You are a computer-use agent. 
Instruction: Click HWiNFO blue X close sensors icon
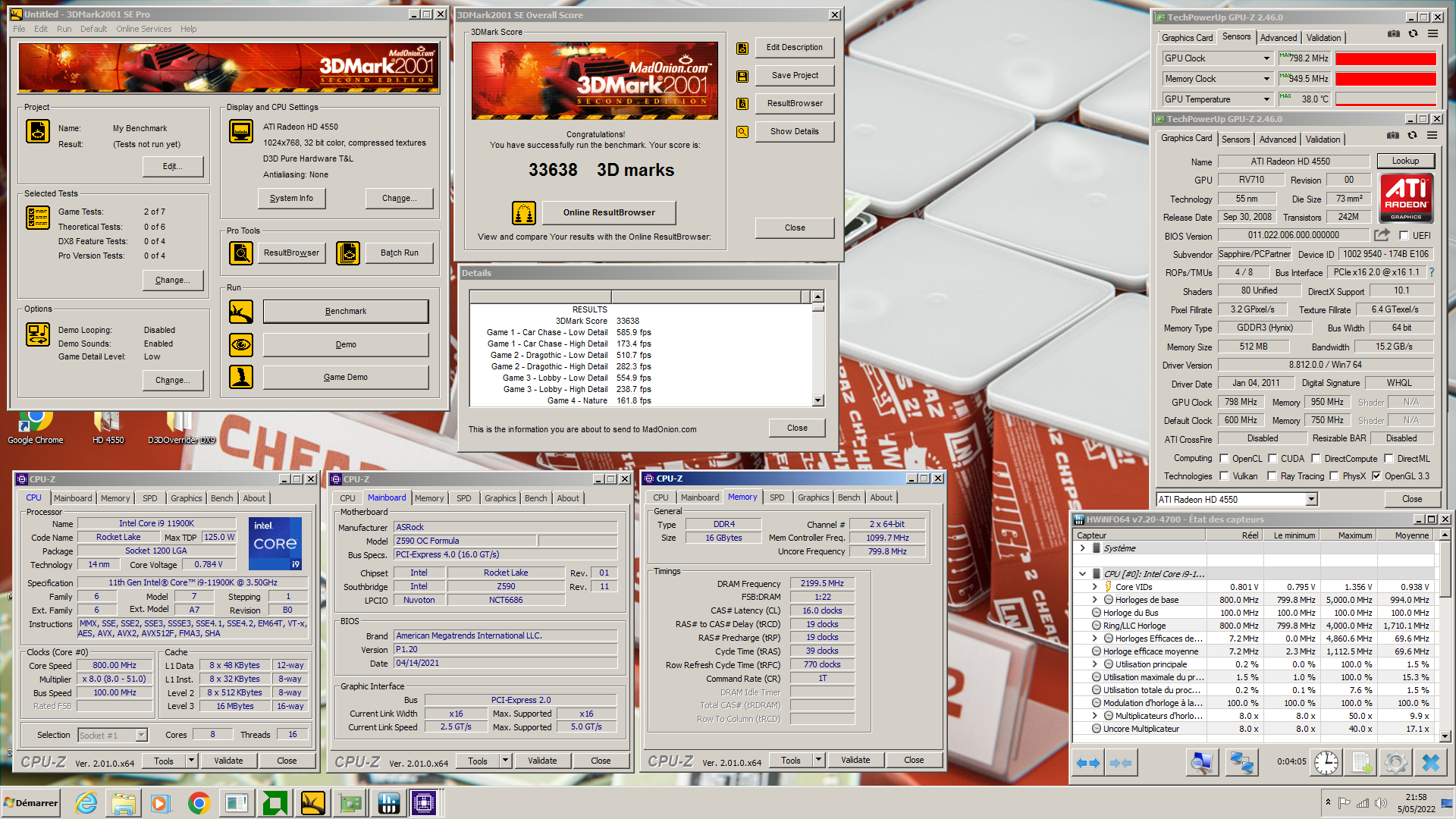1430,763
